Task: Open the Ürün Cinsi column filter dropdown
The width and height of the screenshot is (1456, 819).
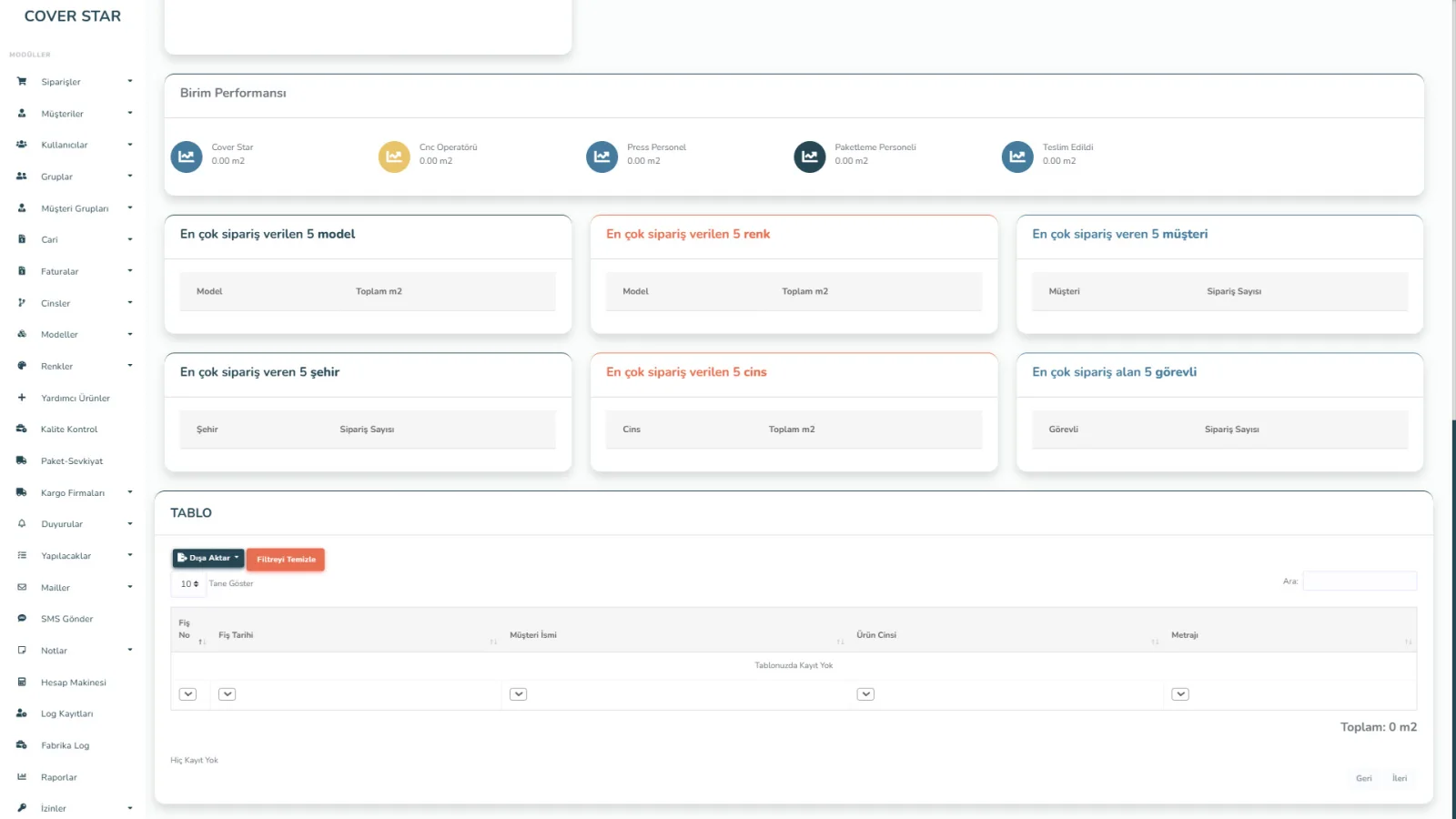Action: [865, 694]
